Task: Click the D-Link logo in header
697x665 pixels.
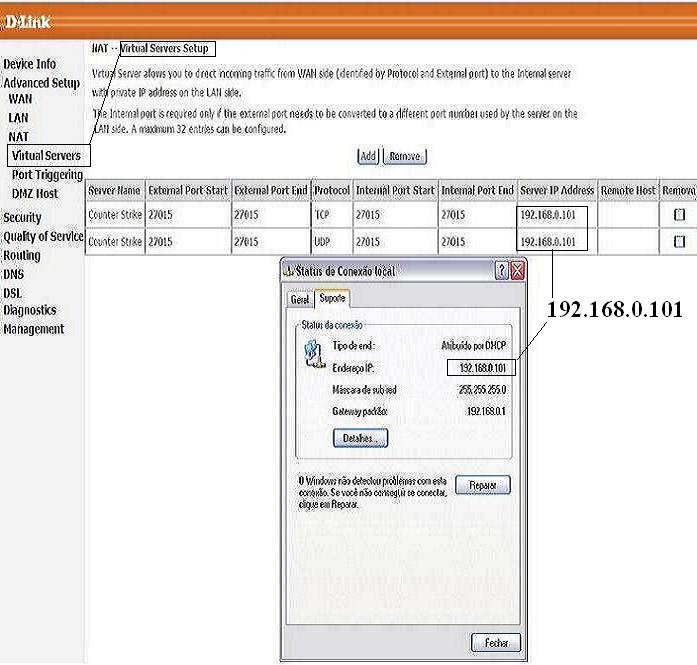Action: [29, 20]
